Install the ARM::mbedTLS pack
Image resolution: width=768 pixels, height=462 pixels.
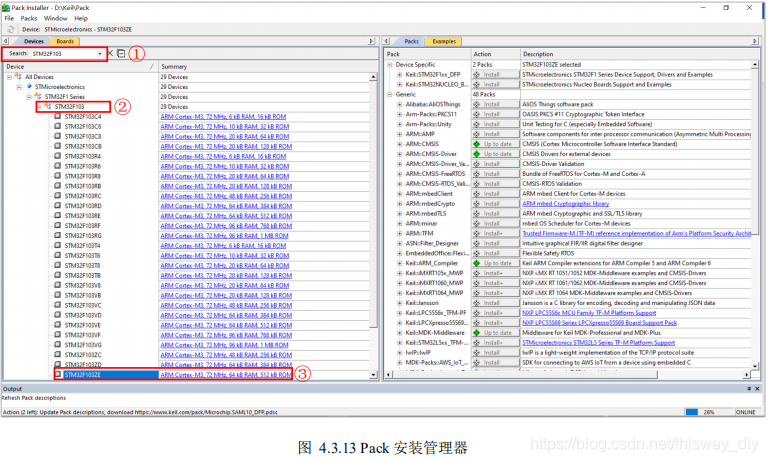point(495,214)
